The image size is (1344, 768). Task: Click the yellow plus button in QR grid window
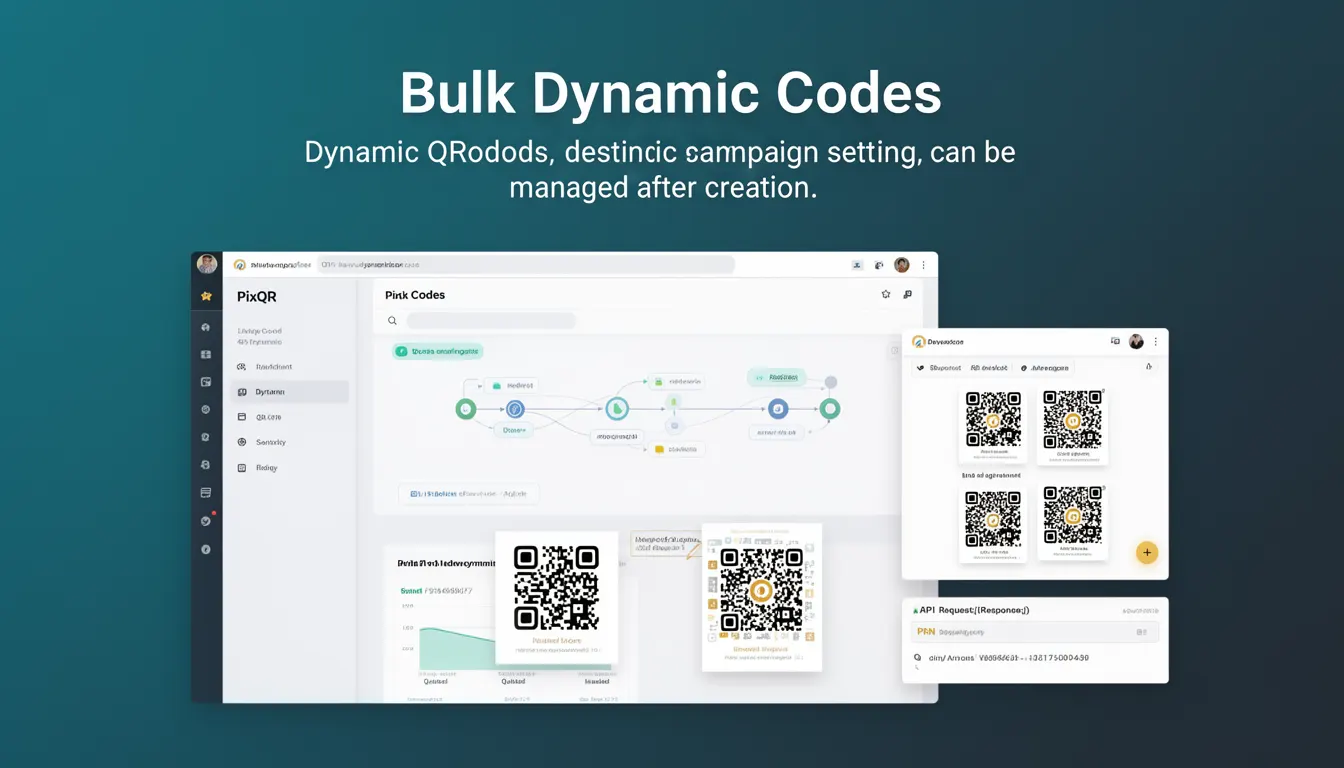tap(1147, 552)
